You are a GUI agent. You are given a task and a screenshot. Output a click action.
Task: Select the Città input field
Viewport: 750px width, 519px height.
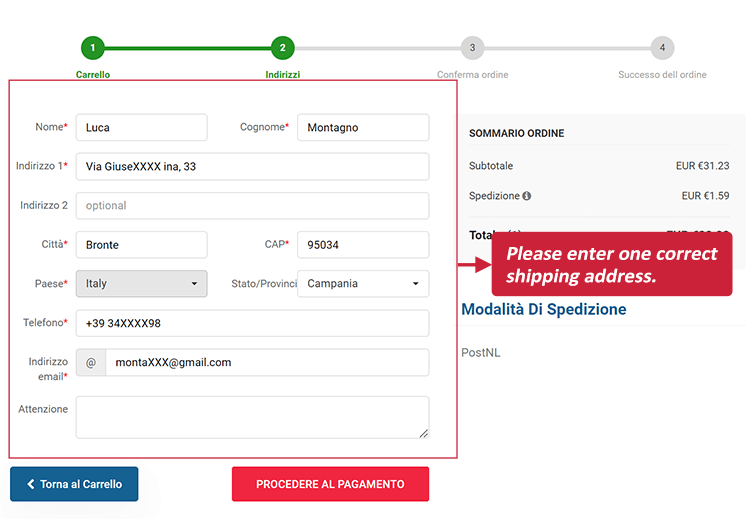(141, 245)
